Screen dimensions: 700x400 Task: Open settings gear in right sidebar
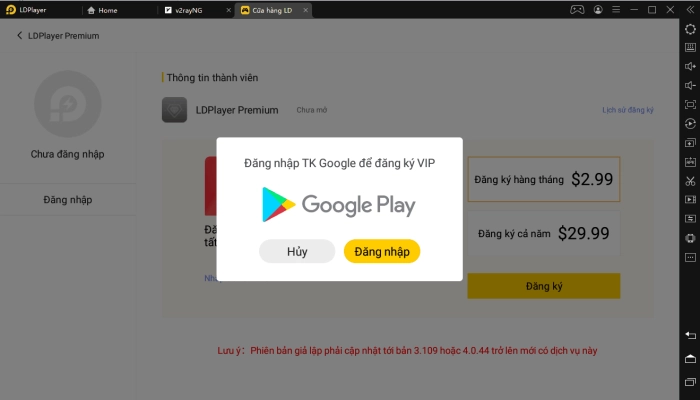point(690,29)
